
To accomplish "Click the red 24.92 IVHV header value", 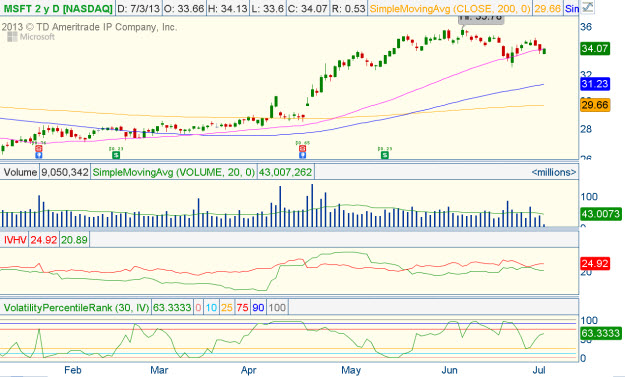I will 44,240.
